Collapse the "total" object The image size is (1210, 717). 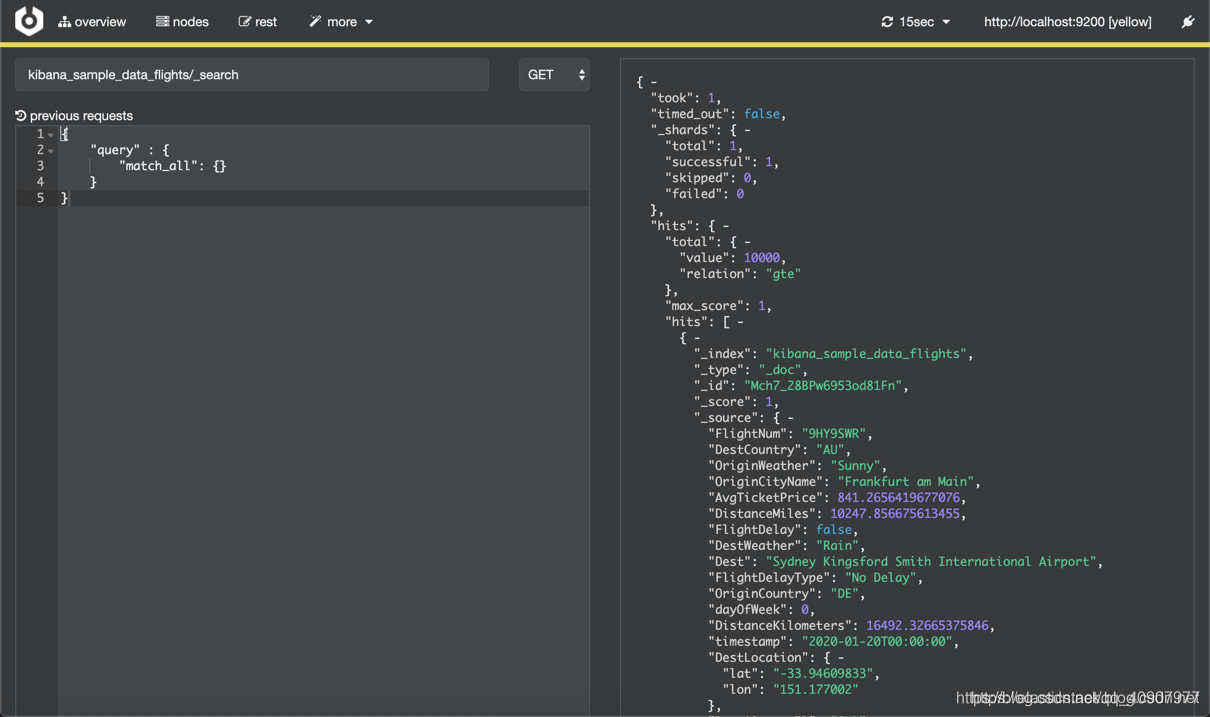(747, 242)
